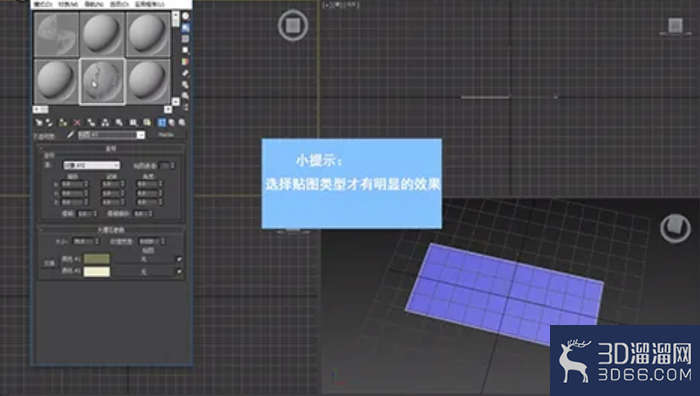Click the 交换 swap colors button

tap(49, 263)
